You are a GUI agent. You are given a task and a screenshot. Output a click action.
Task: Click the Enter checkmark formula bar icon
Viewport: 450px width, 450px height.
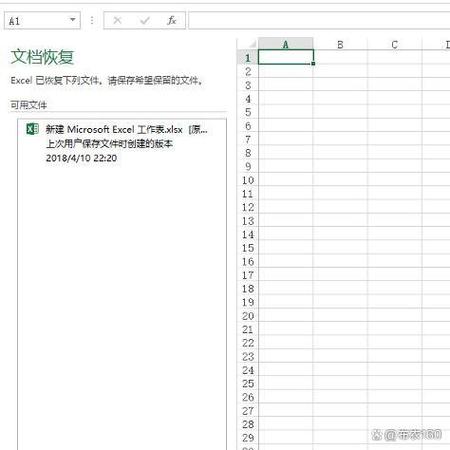[x=145, y=21]
